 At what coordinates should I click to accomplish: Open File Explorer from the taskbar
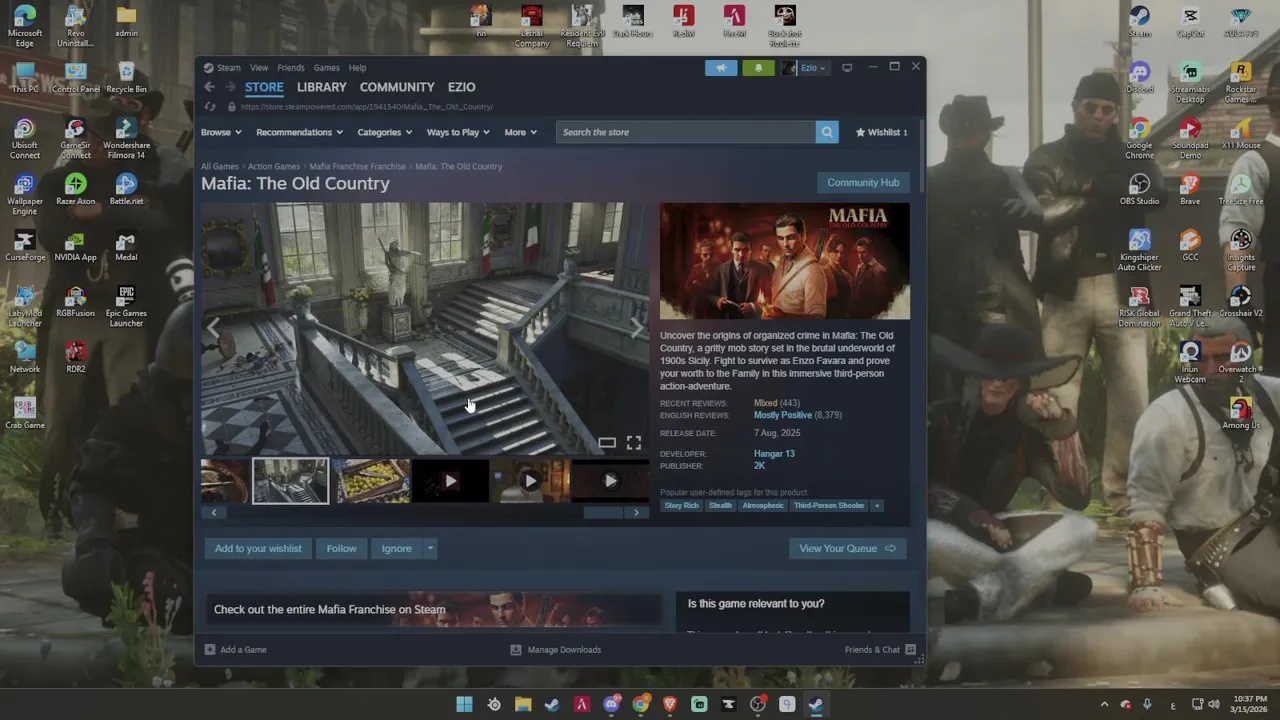click(523, 704)
